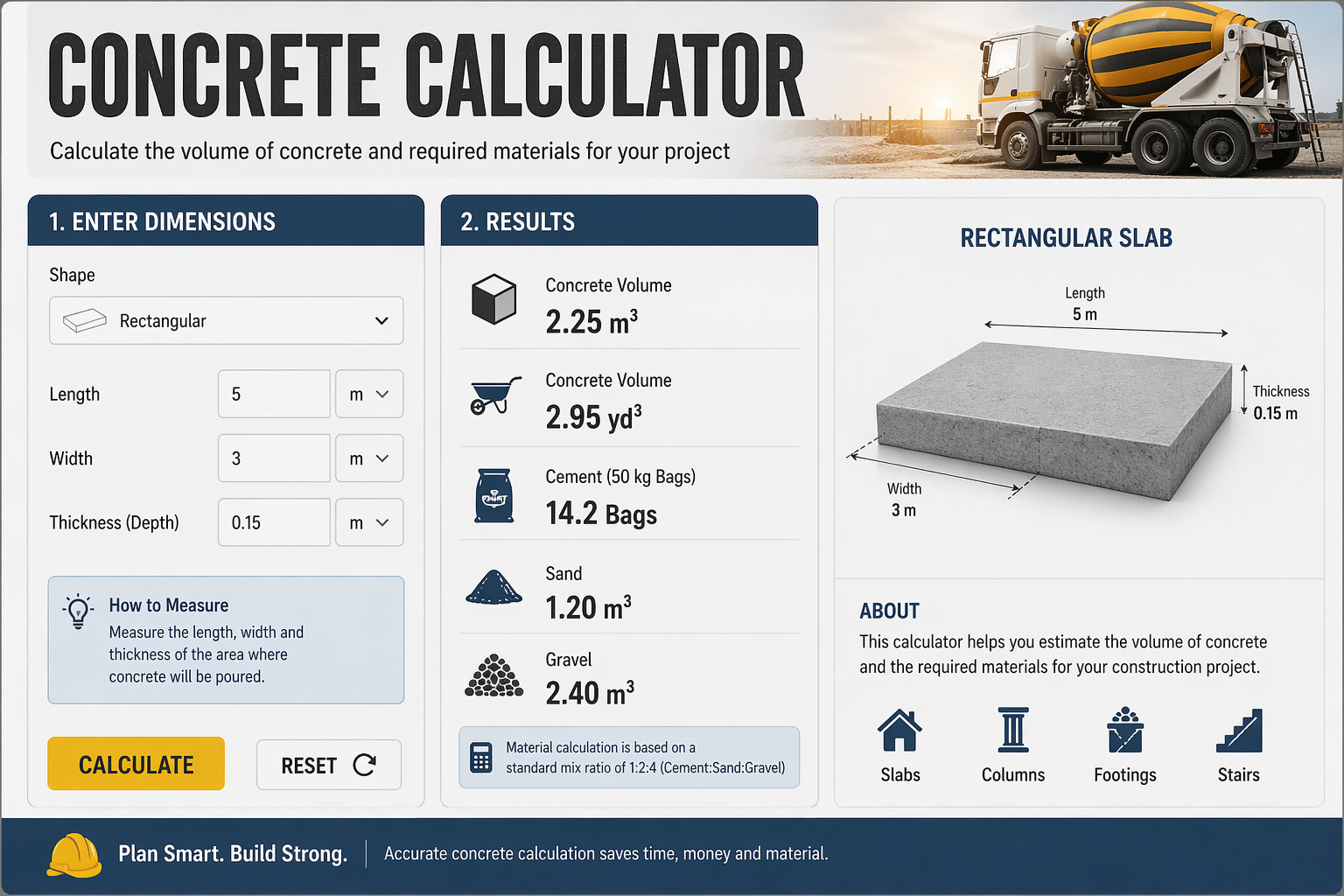Open the Shape dropdown showing Rectangular
Image resolution: width=1344 pixels, height=896 pixels.
[226, 320]
